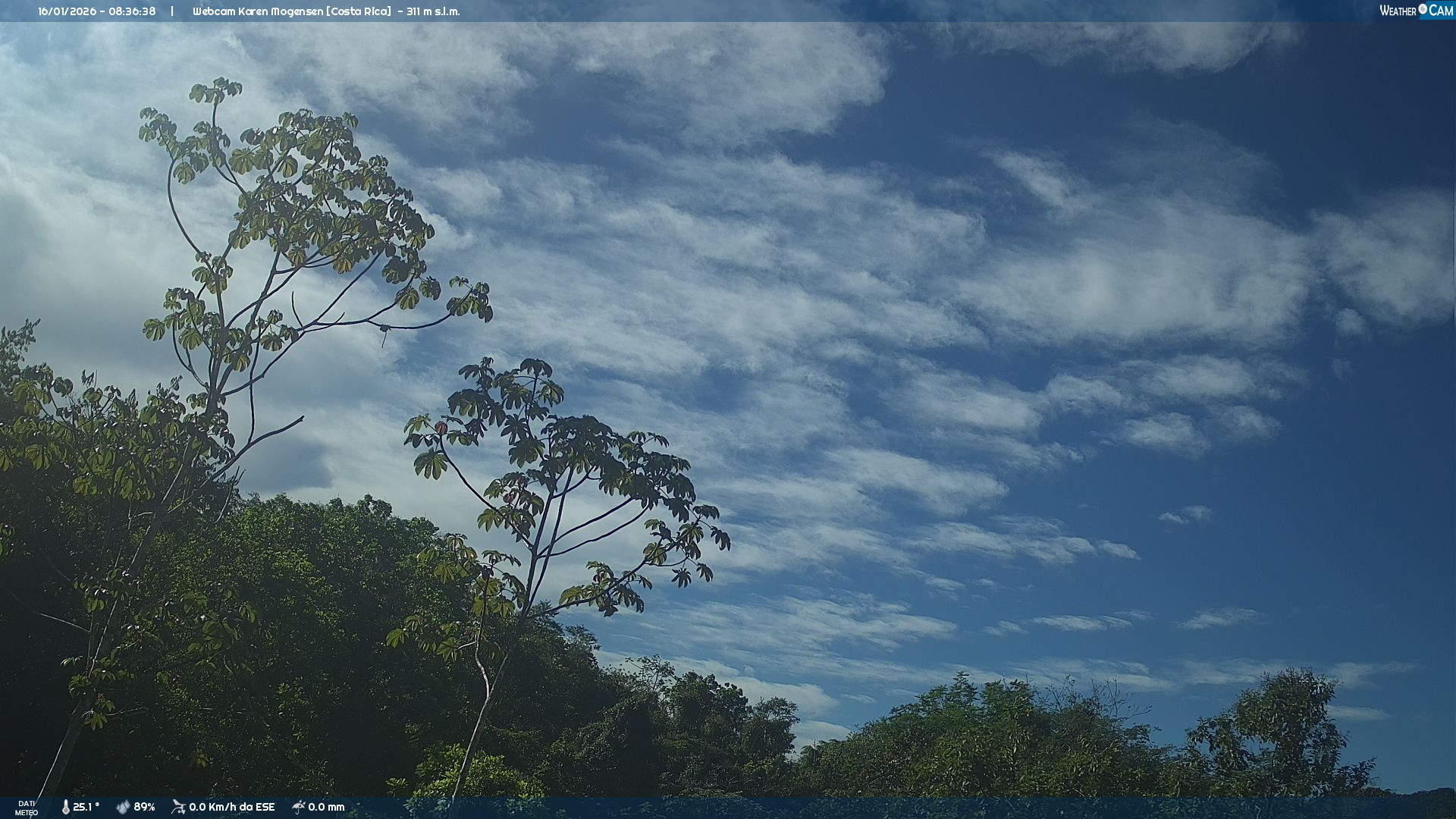Click the 08:36:38 timestamp
Viewport: 1456px width, 819px height.
click(x=132, y=11)
